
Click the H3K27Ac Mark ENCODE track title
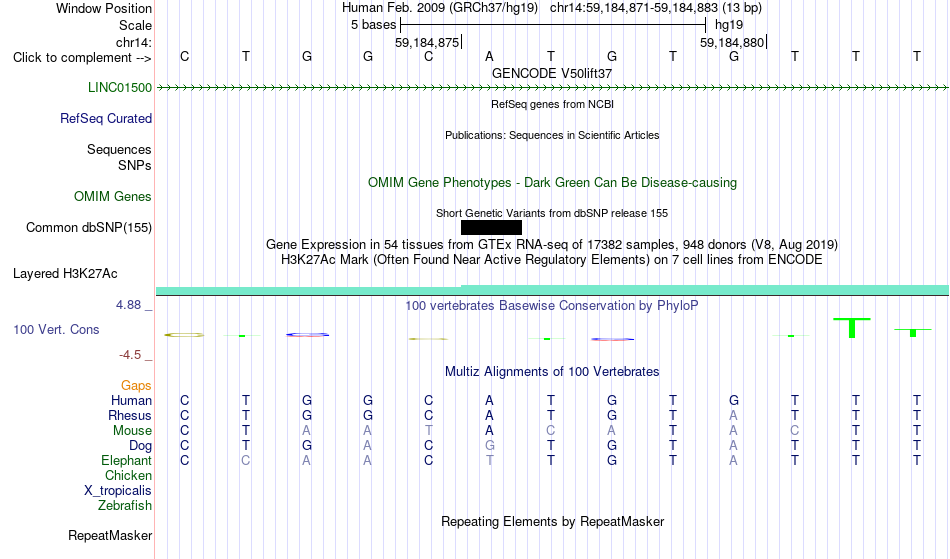point(552,260)
